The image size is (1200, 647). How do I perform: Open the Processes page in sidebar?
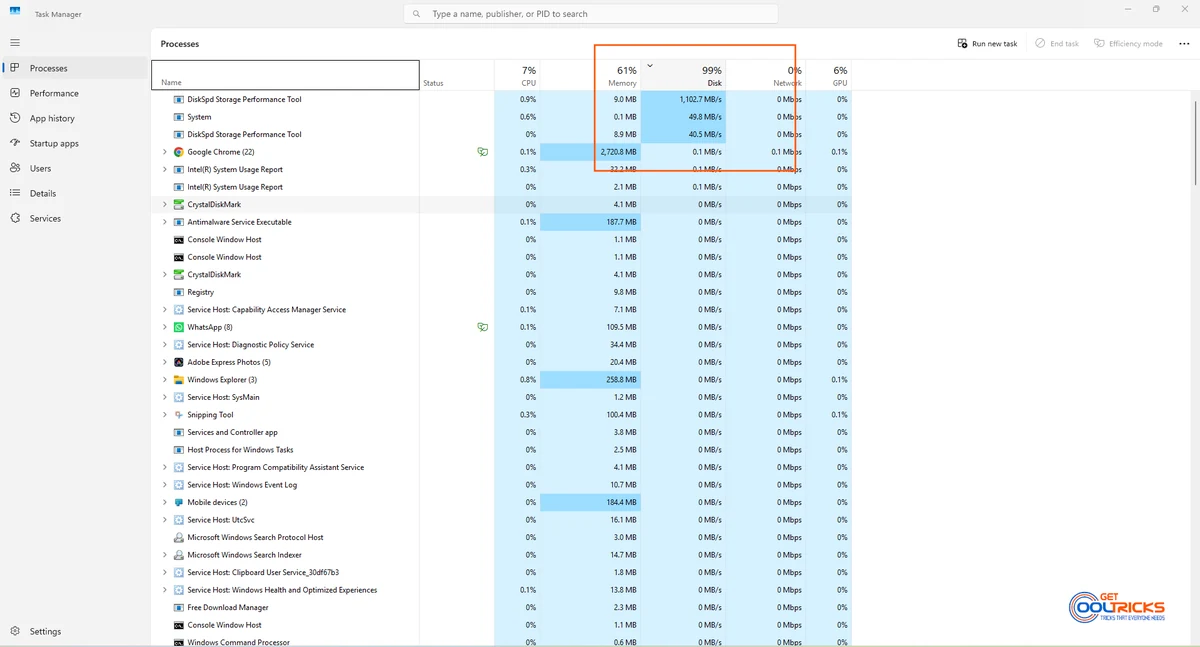coord(76,68)
